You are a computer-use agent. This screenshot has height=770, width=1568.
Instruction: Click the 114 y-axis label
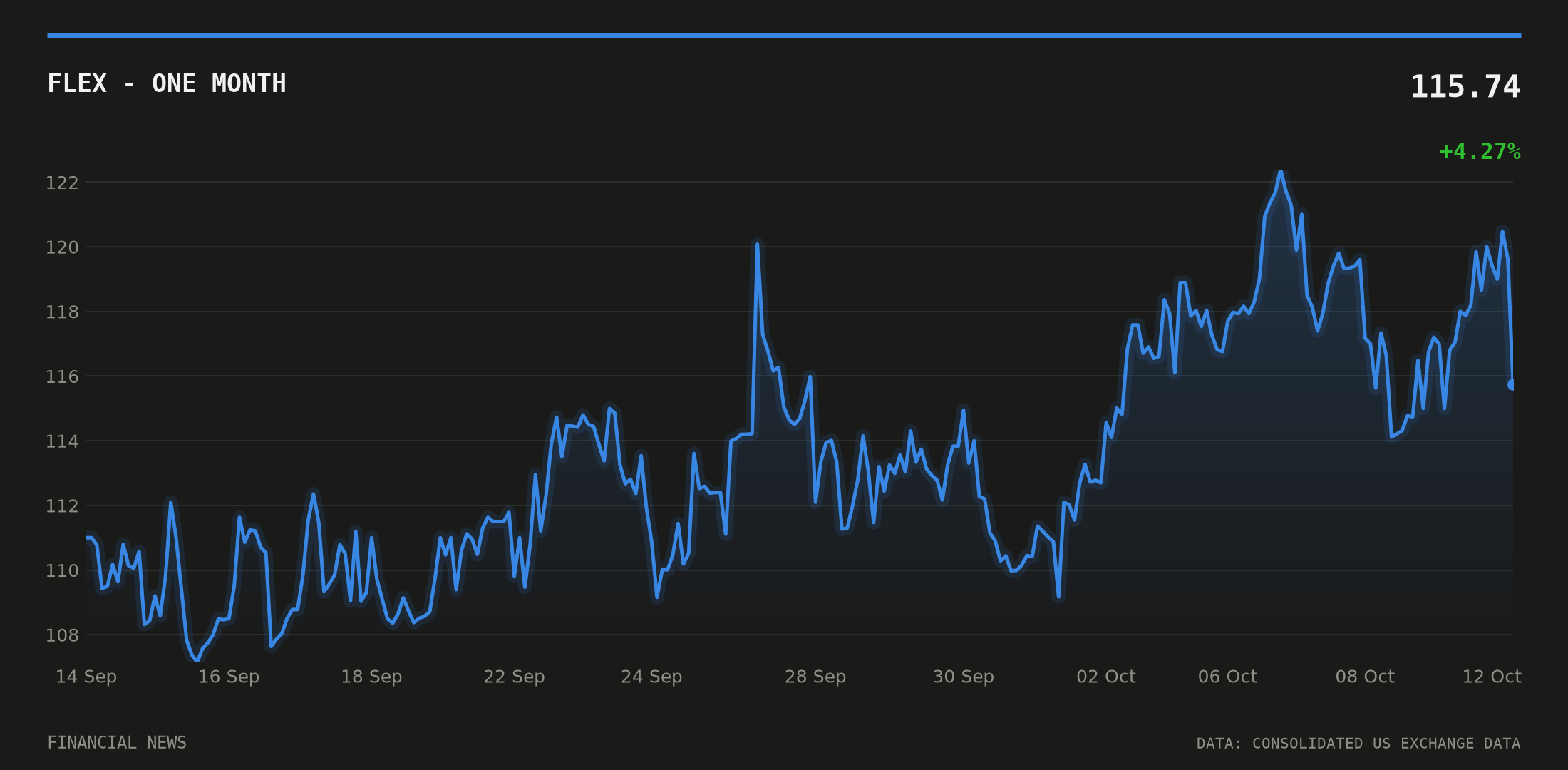(x=62, y=442)
